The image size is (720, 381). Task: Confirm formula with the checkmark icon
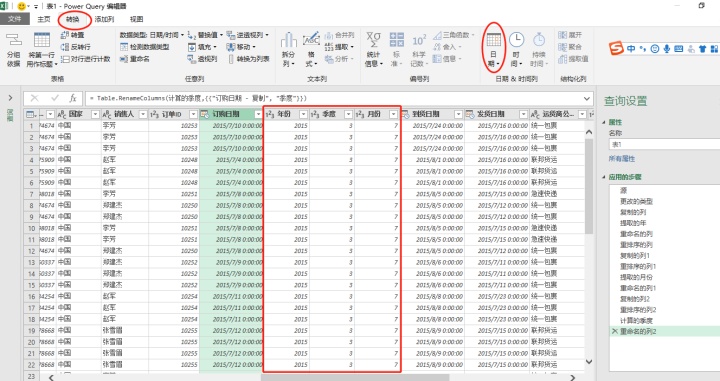click(x=55, y=98)
